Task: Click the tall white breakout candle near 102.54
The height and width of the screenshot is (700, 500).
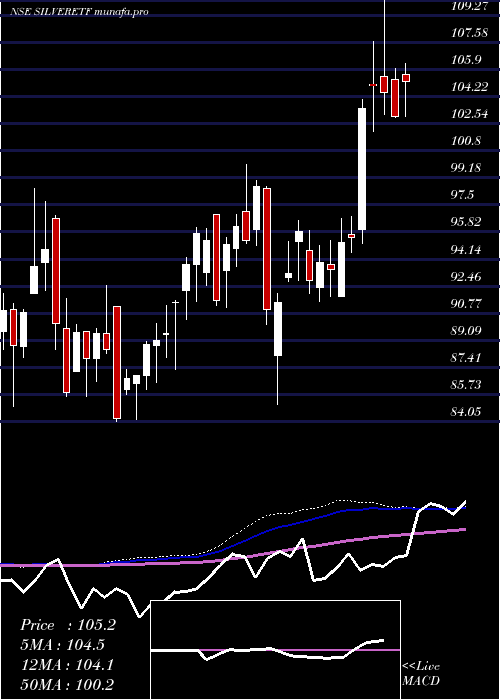Action: [x=362, y=169]
